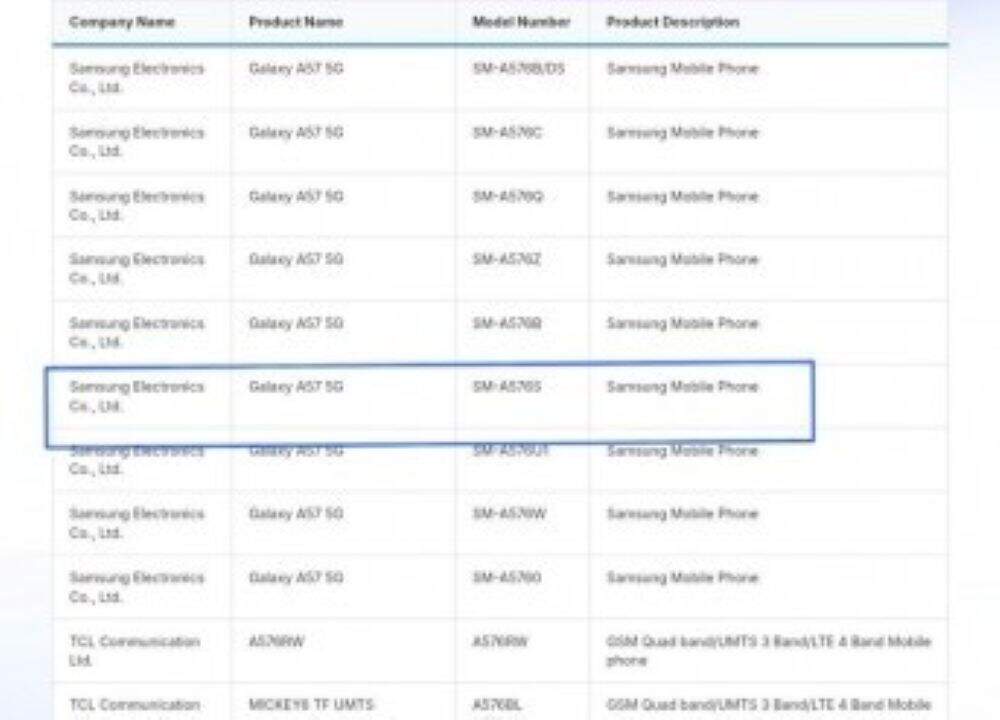Click Galaxy A57 5G in the SM-A576C row
The width and height of the screenshot is (1000, 720).
click(296, 132)
